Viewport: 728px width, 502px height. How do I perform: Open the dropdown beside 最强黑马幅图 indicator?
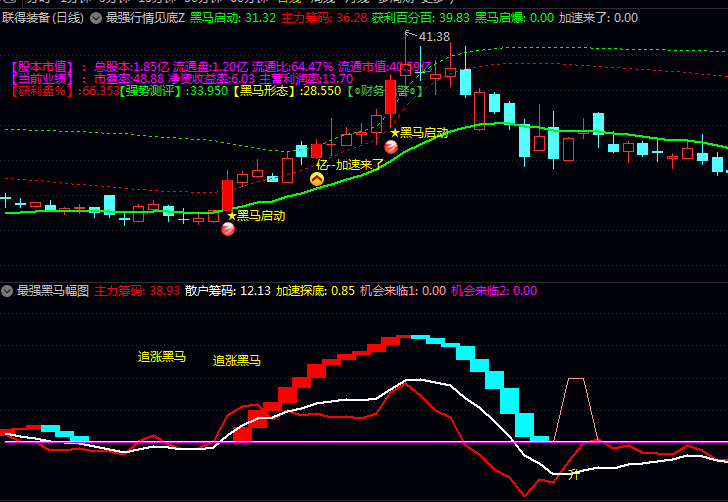point(7,291)
